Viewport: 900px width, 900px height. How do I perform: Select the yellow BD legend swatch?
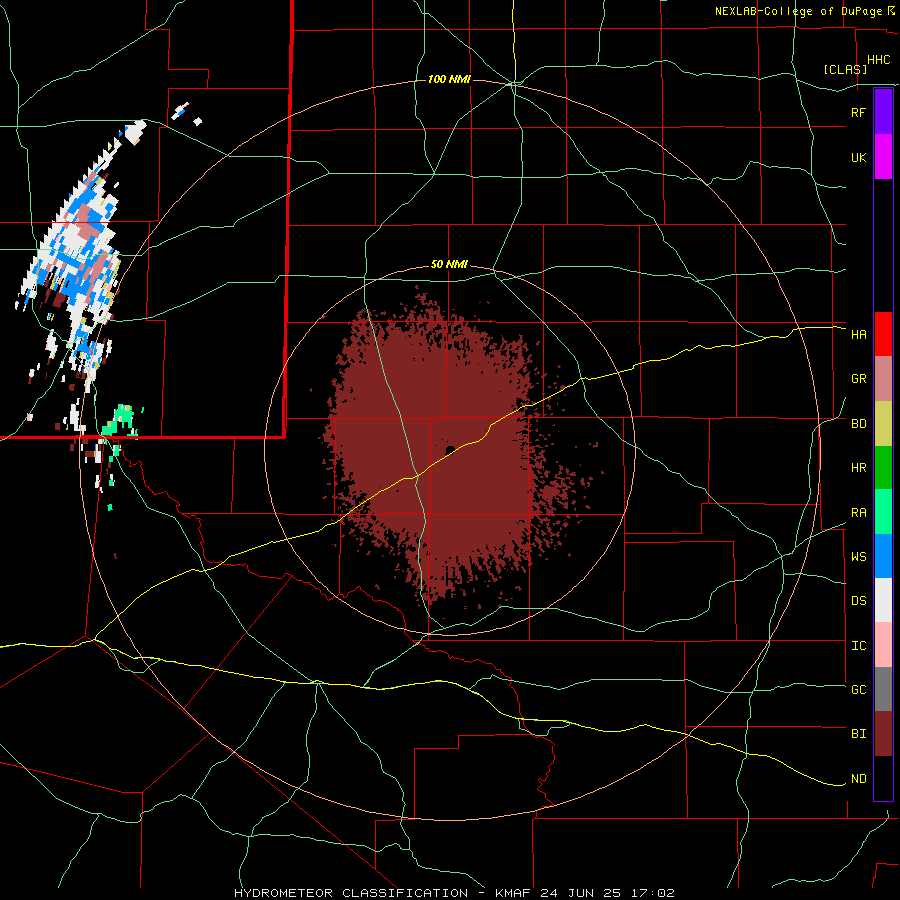883,424
